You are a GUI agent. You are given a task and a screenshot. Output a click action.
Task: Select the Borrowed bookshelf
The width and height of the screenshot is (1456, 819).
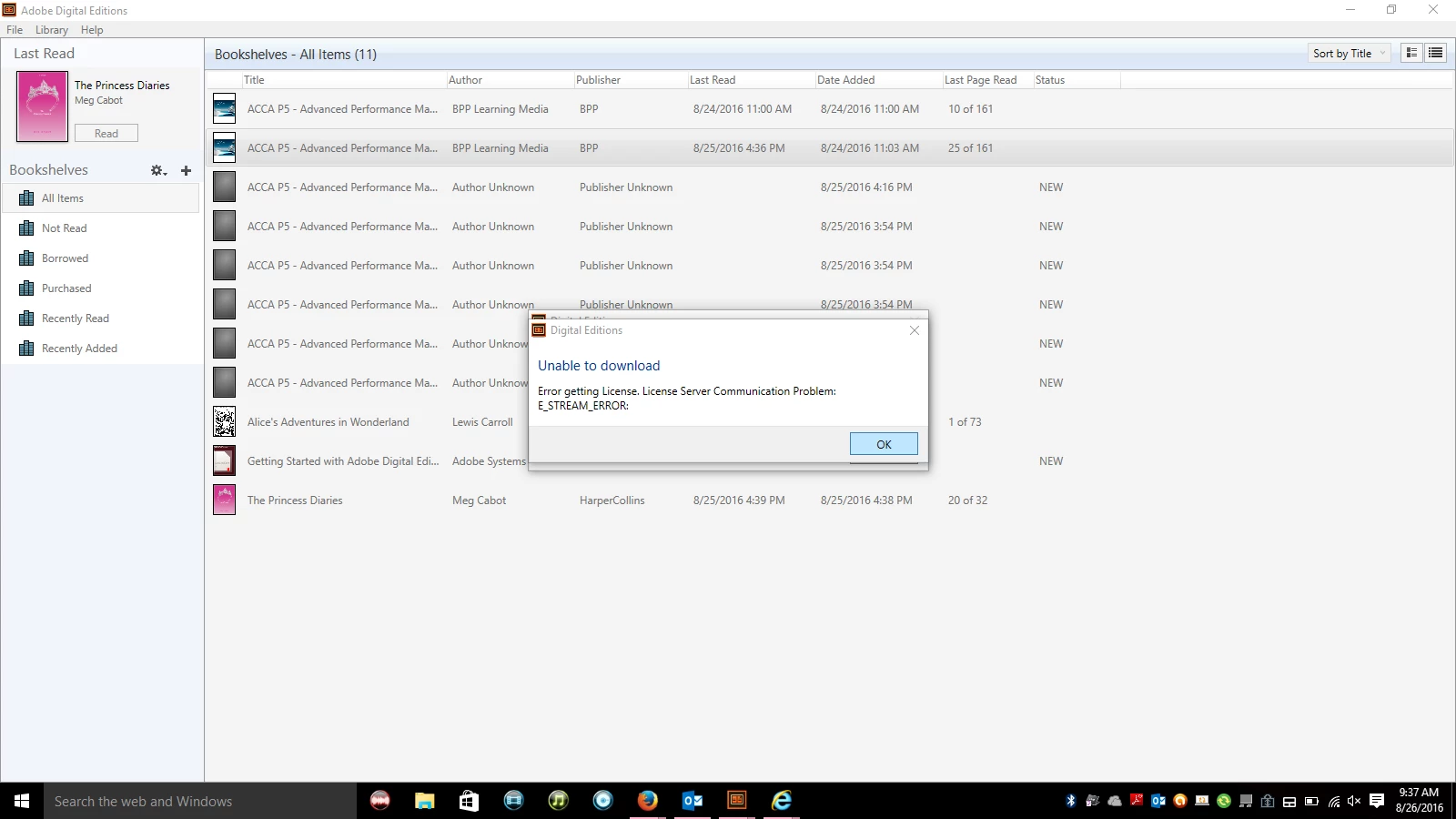pos(100,258)
